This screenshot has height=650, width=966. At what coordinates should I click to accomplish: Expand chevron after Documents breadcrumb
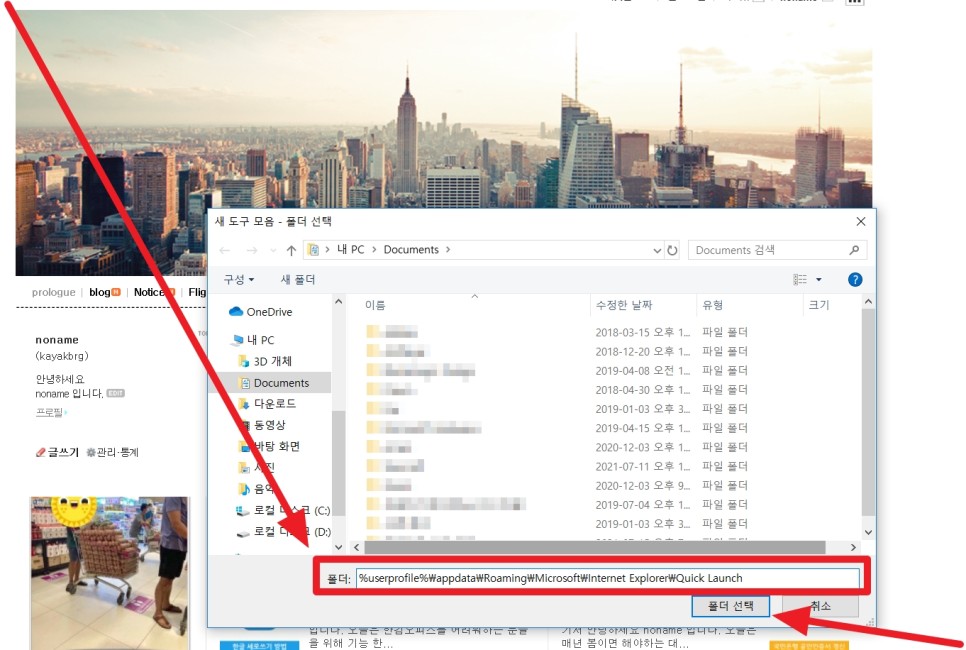448,250
